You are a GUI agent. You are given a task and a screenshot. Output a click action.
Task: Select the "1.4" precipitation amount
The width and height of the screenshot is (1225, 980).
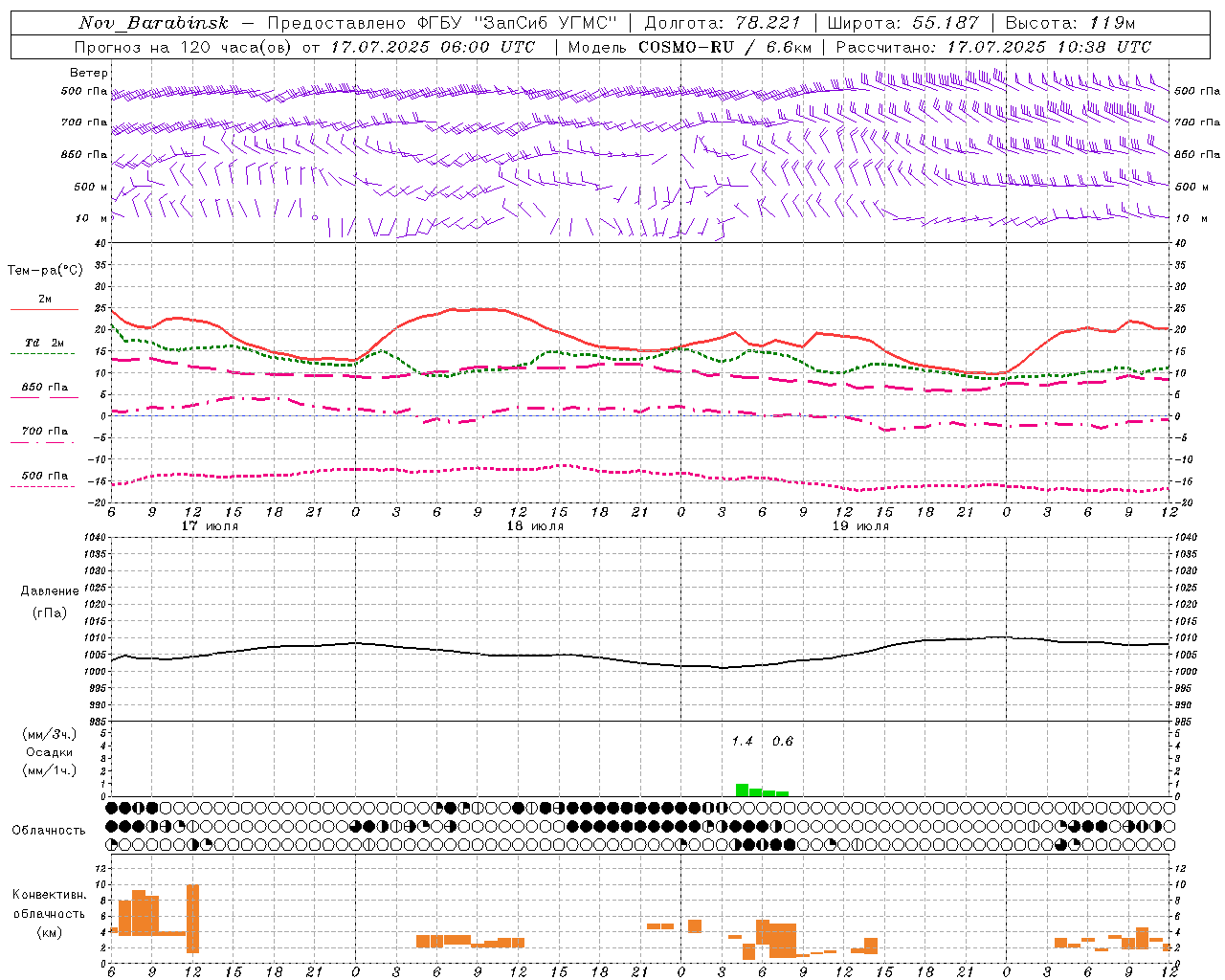pyautogui.click(x=742, y=741)
